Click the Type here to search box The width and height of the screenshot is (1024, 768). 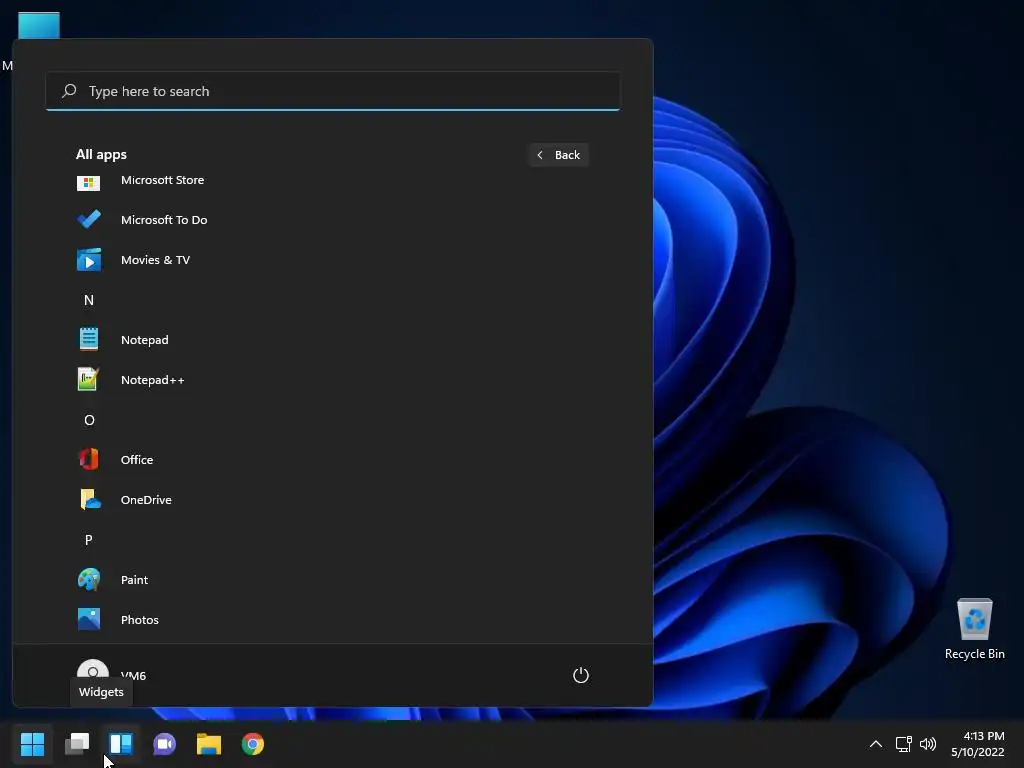[x=332, y=91]
